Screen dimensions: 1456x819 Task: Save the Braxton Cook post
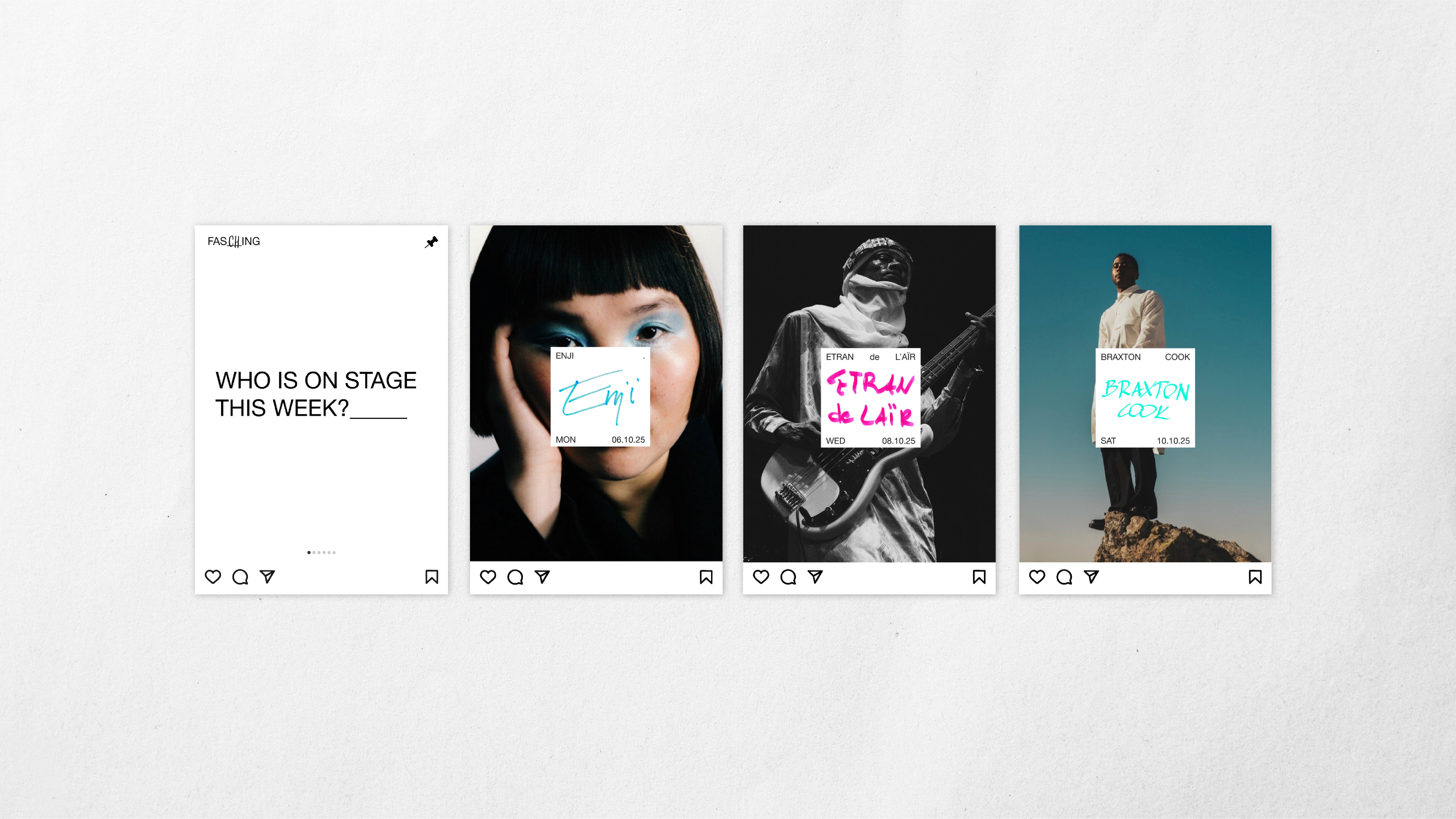tap(1255, 577)
